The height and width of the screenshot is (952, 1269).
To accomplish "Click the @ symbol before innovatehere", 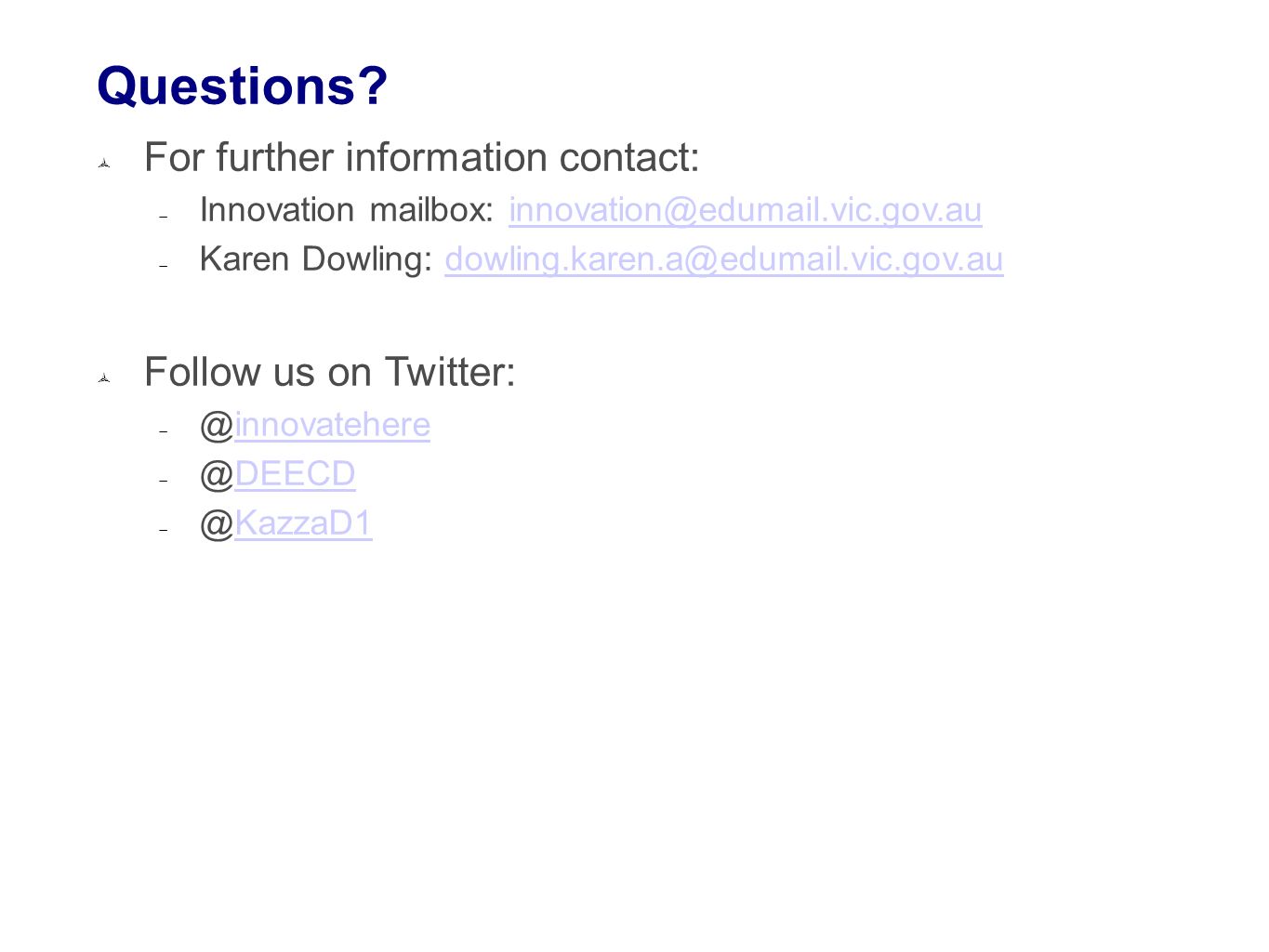I will point(217,426).
